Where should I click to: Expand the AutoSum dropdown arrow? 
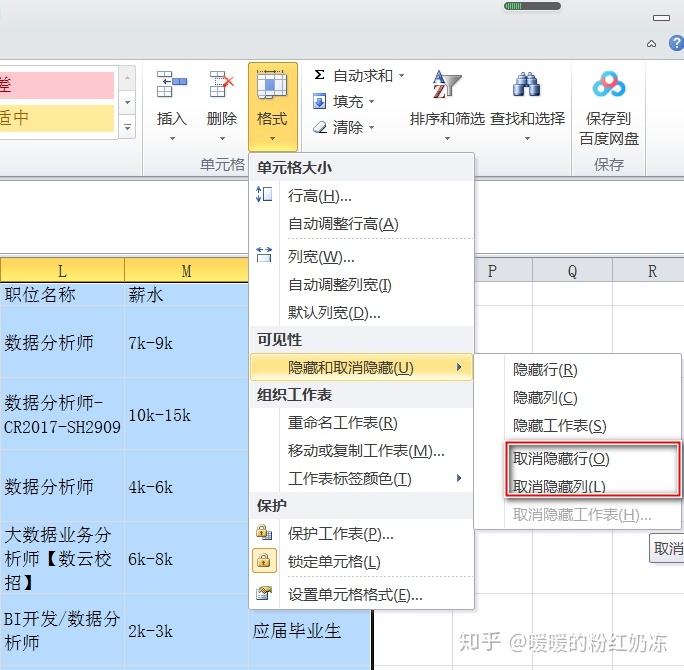tap(401, 75)
